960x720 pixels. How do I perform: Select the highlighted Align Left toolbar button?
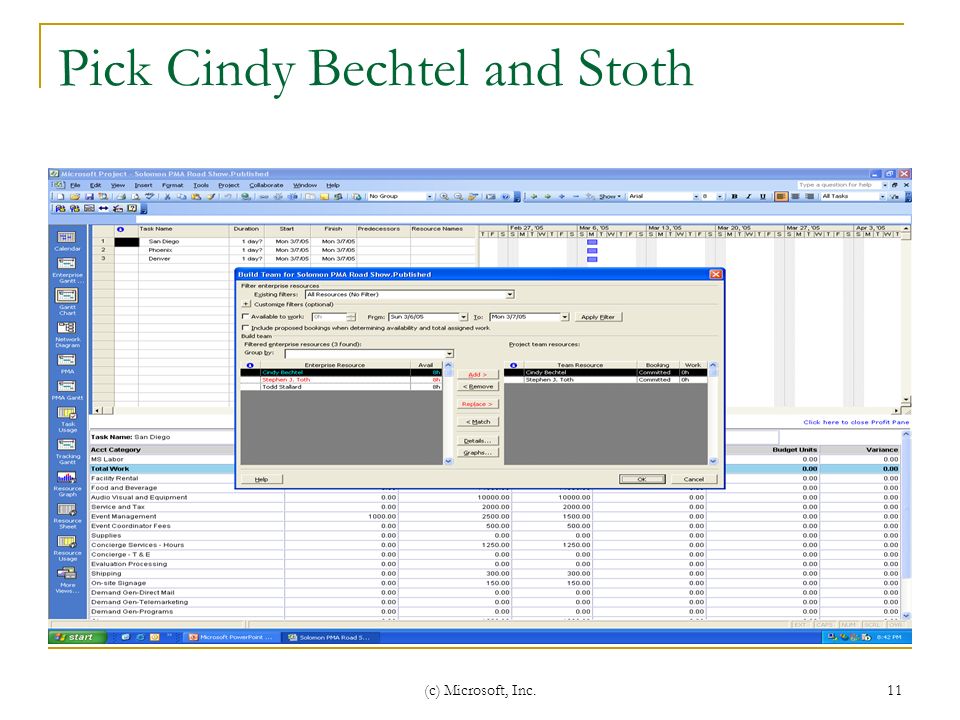[781, 197]
